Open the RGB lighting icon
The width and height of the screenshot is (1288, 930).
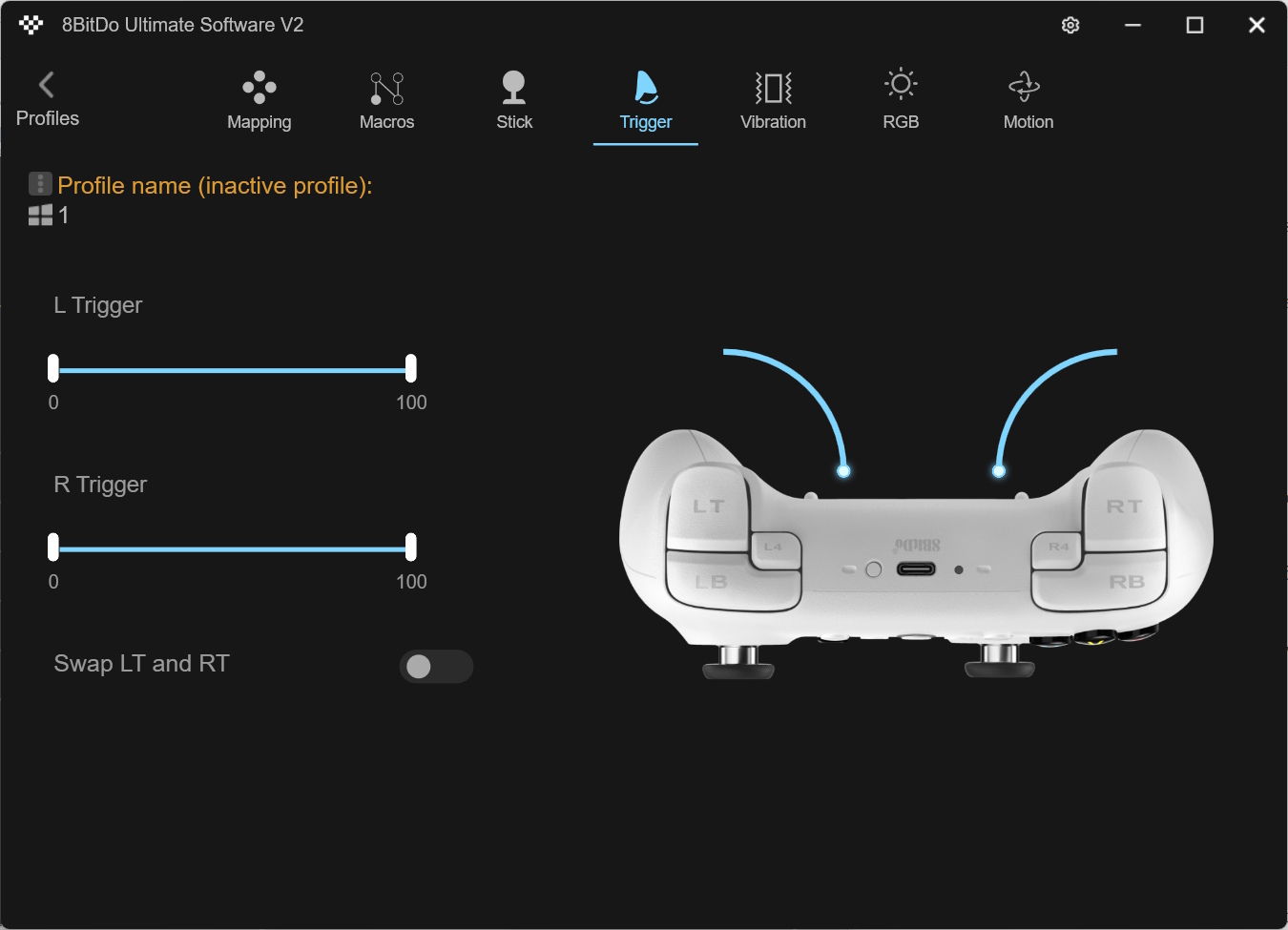900,86
